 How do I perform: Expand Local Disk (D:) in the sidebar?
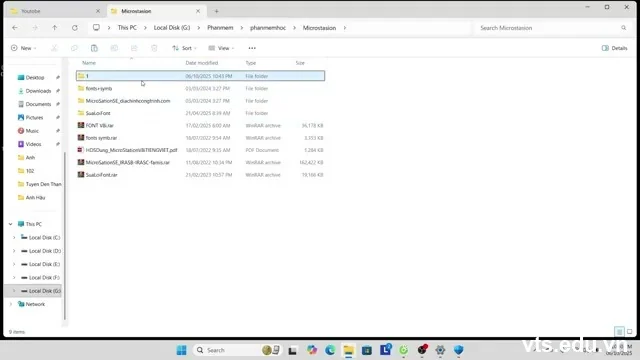pos(14,251)
